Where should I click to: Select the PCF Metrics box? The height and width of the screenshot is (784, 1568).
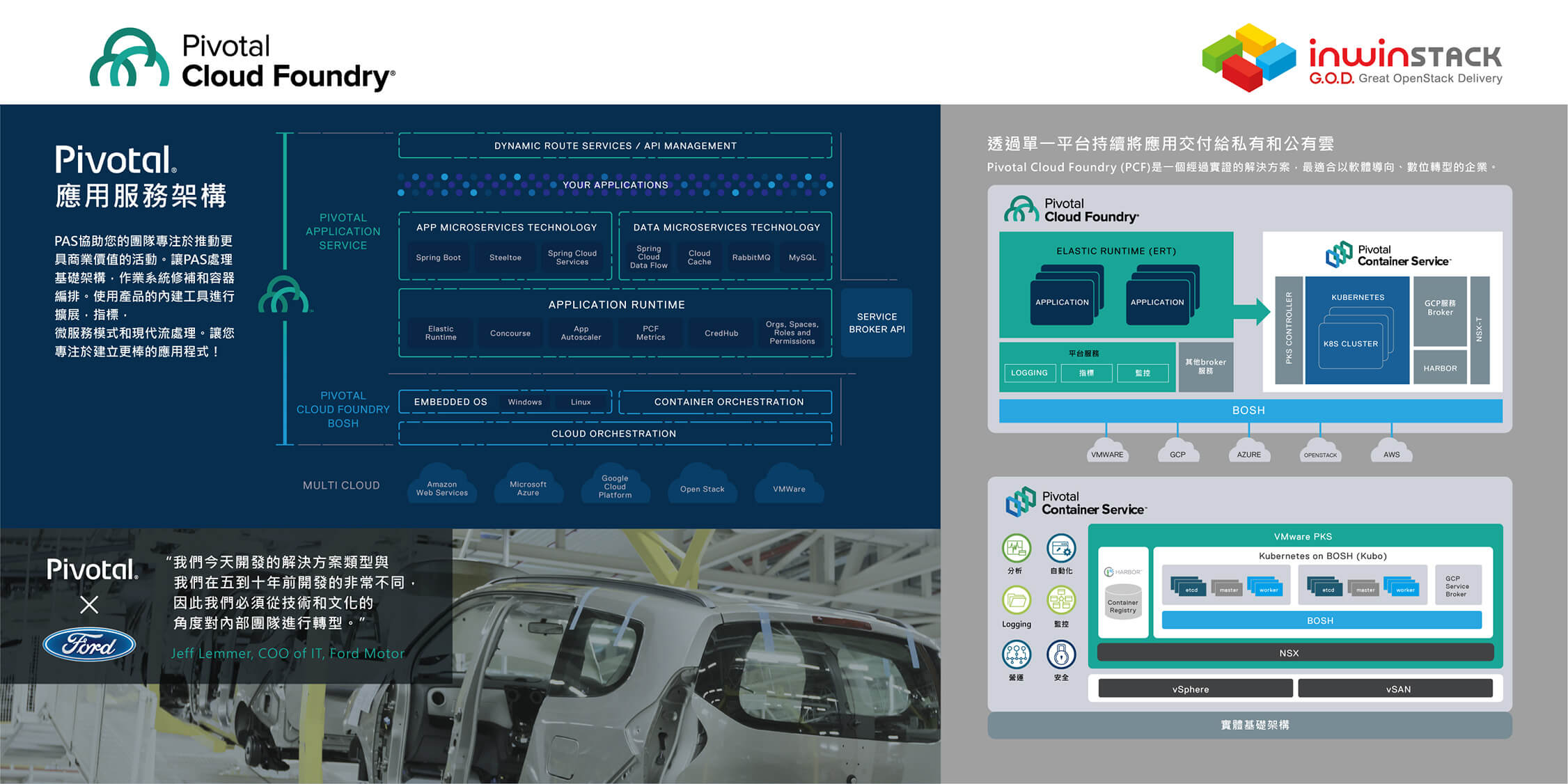[650, 333]
